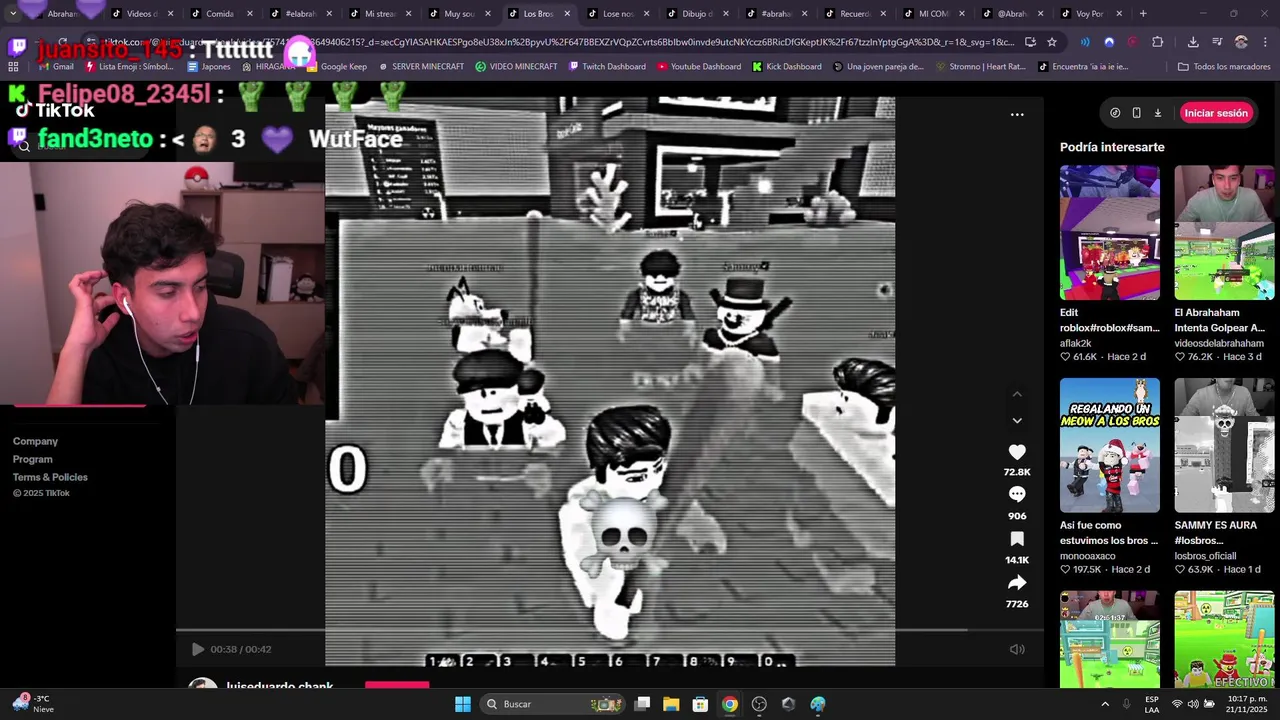
Task: Open the Windows Start menu
Action: click(x=463, y=704)
